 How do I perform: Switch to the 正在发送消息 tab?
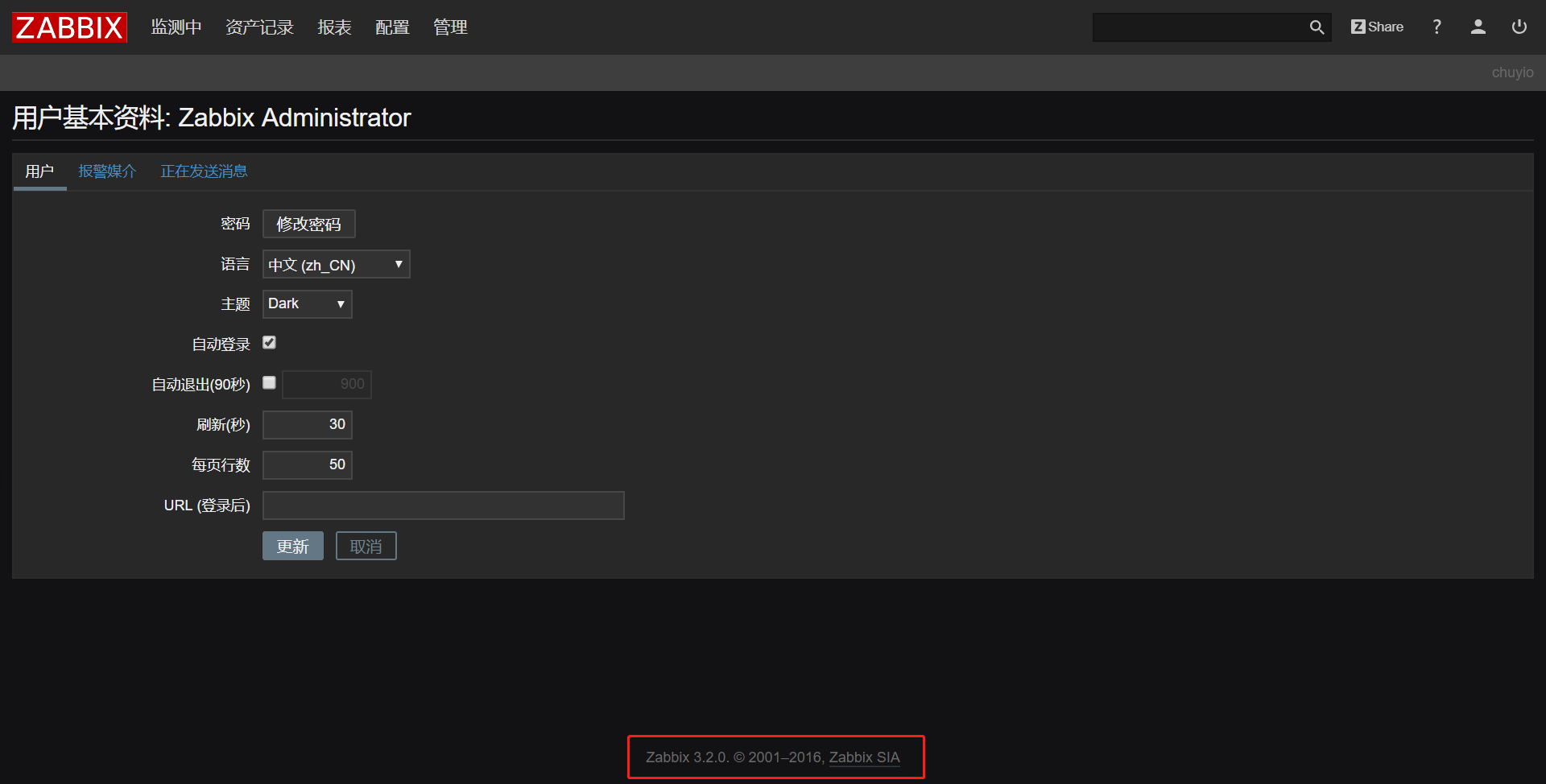(x=204, y=171)
